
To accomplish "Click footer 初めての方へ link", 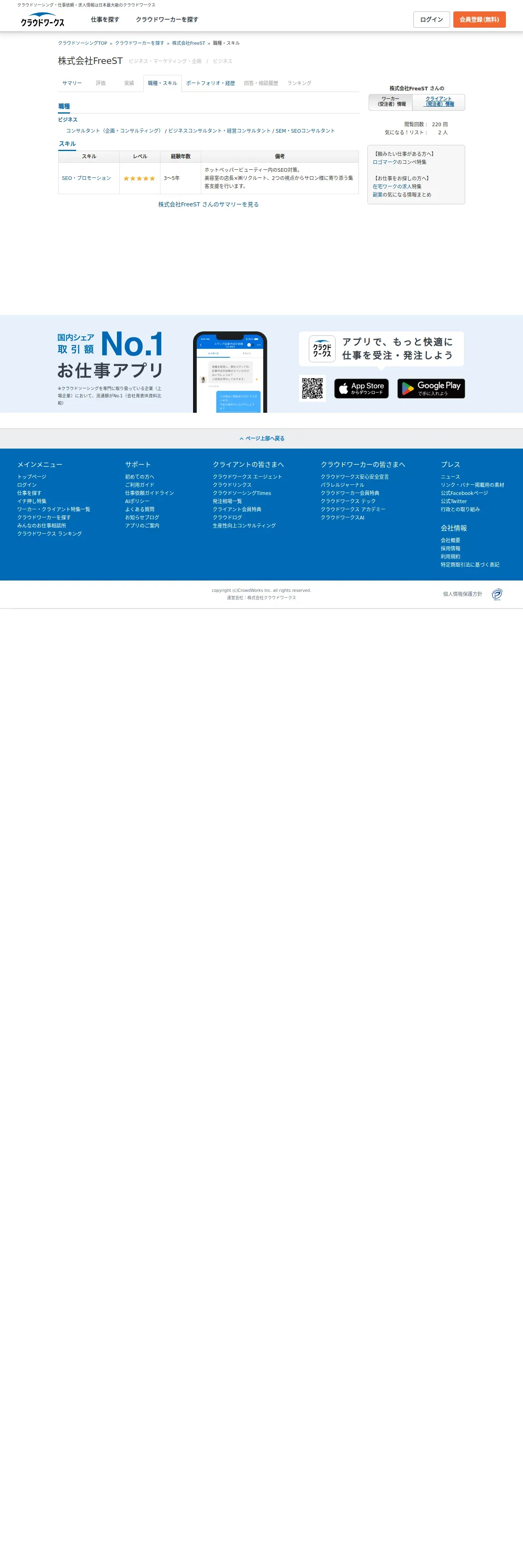I will pyautogui.click(x=139, y=477).
